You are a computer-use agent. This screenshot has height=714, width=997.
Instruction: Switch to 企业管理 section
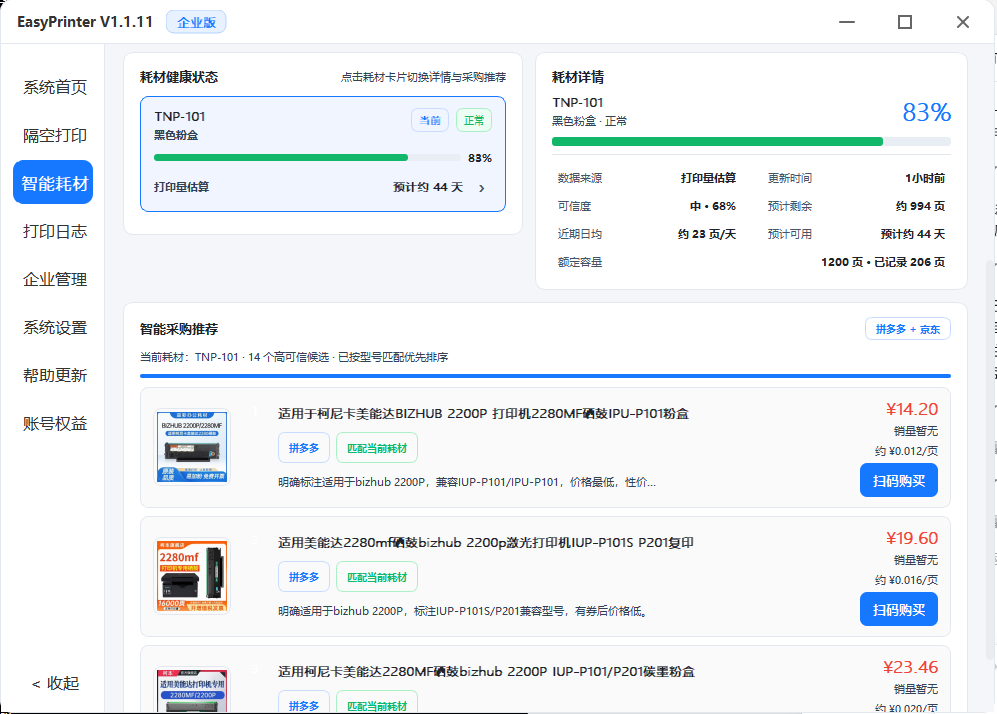tap(55, 279)
